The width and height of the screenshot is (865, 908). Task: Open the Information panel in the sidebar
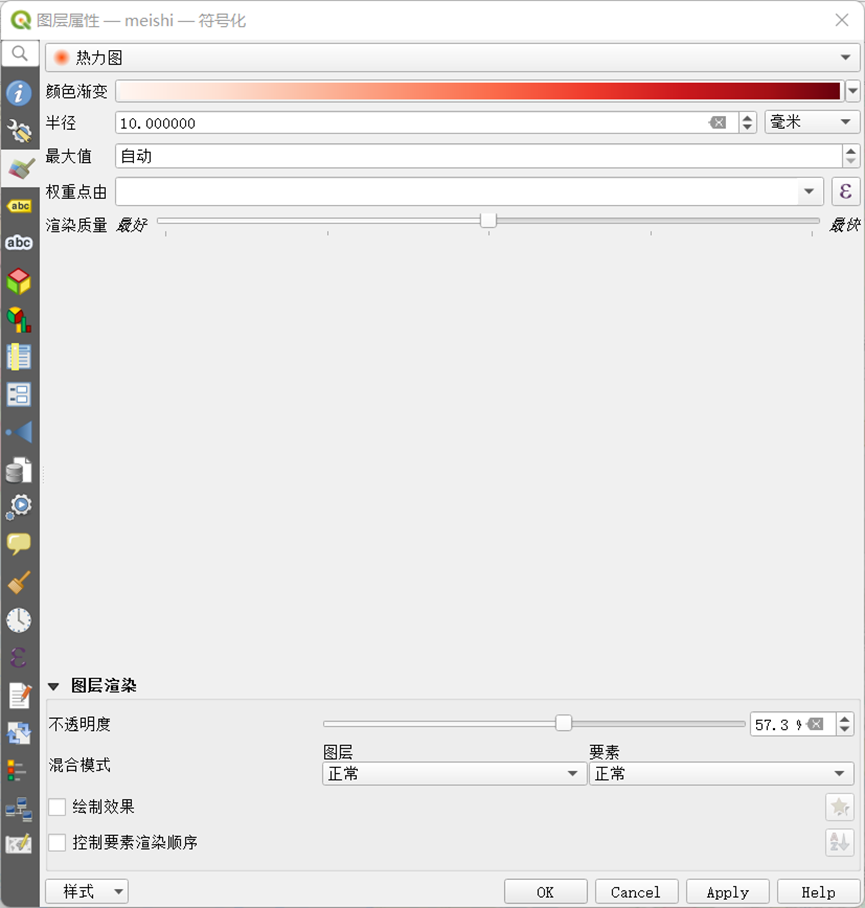[20, 95]
